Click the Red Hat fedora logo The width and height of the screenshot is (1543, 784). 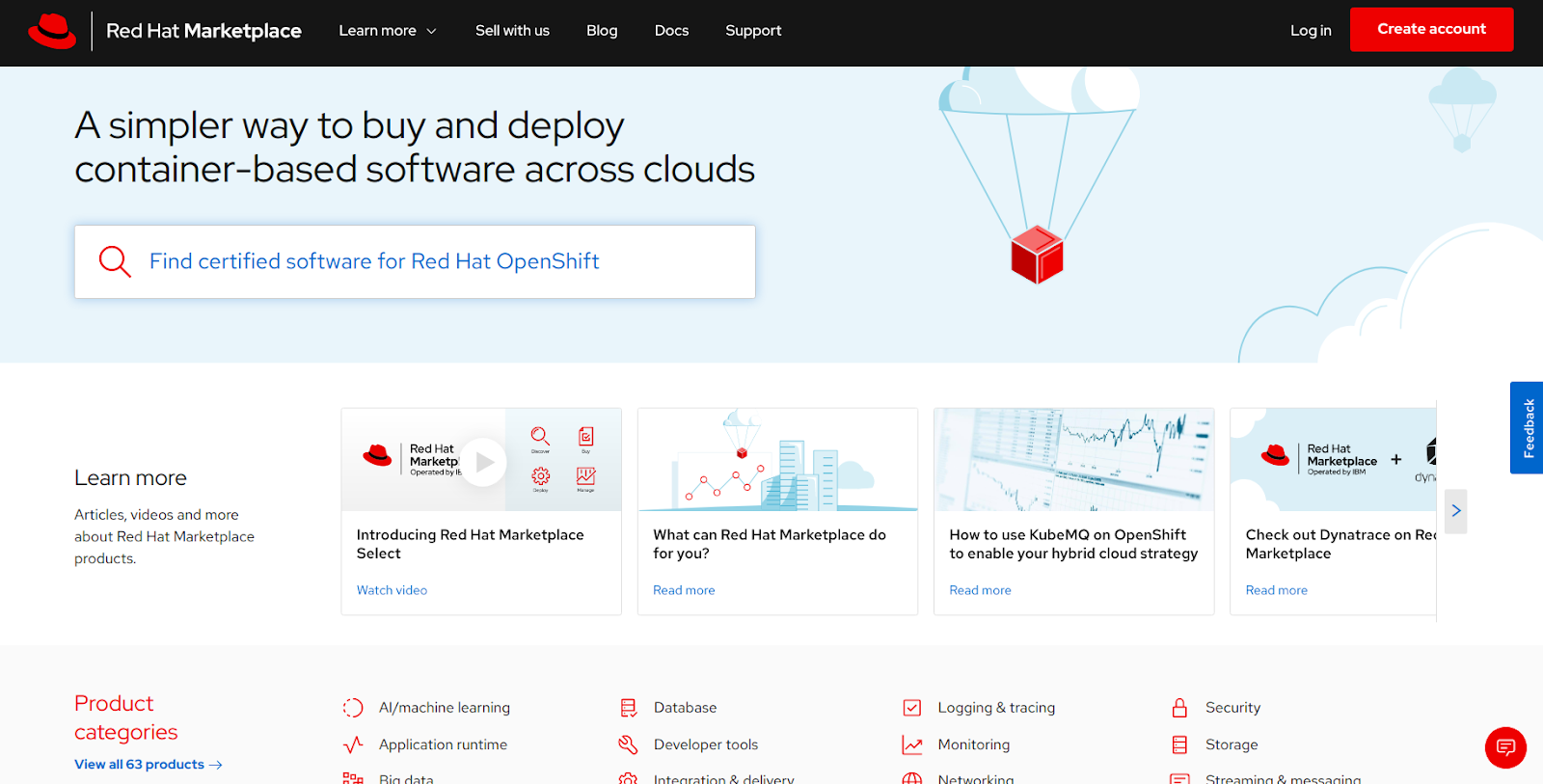[52, 31]
